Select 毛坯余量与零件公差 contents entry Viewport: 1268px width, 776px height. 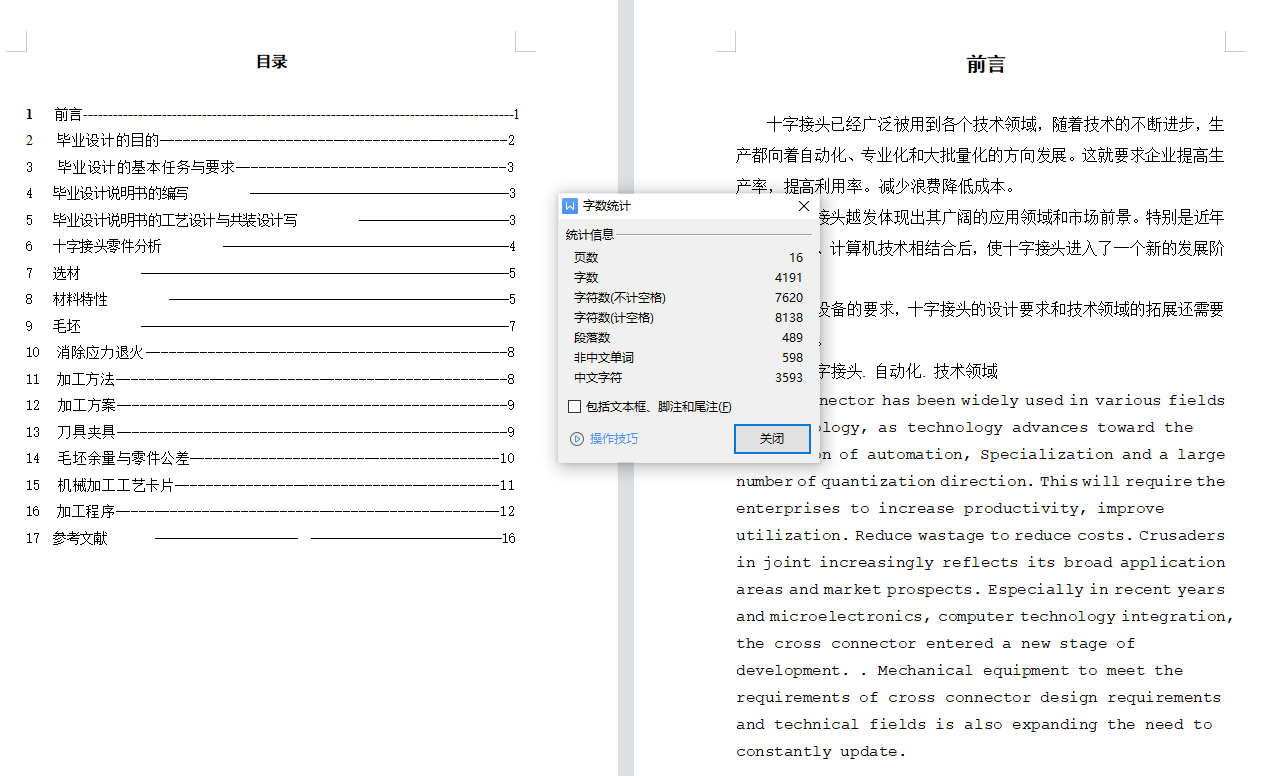click(123, 458)
